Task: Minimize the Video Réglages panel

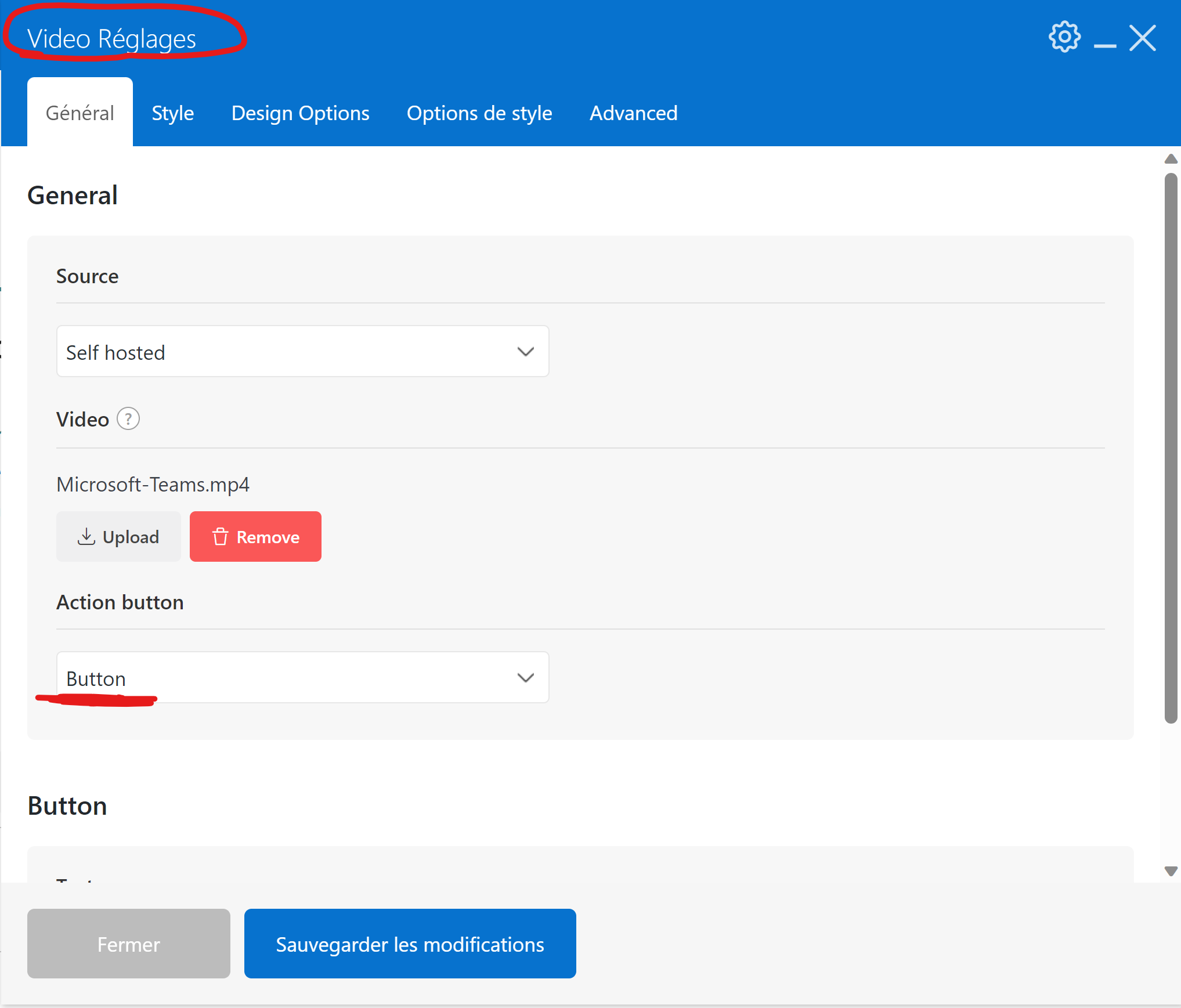Action: click(1104, 45)
